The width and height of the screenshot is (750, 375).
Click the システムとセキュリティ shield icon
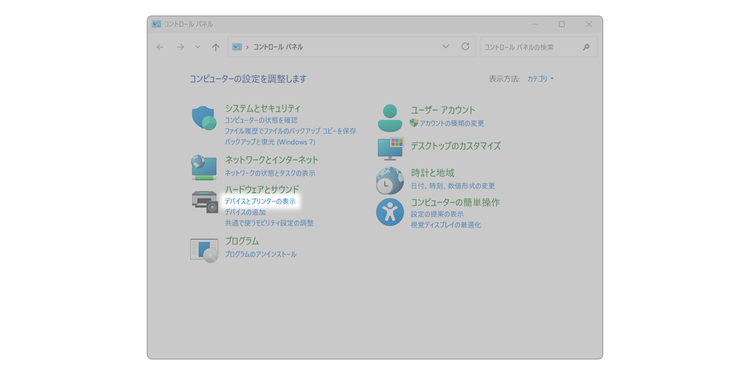pos(204,118)
